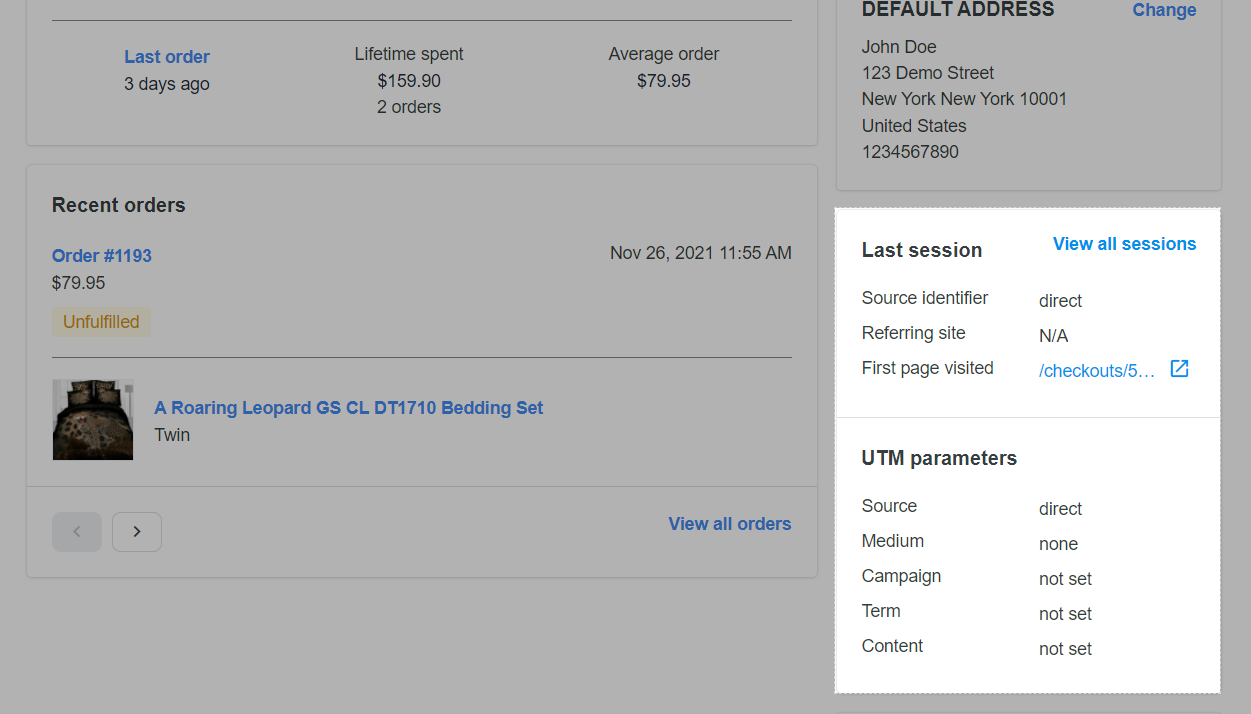
Task: Click the UTM parameters heading
Action: [x=939, y=458]
